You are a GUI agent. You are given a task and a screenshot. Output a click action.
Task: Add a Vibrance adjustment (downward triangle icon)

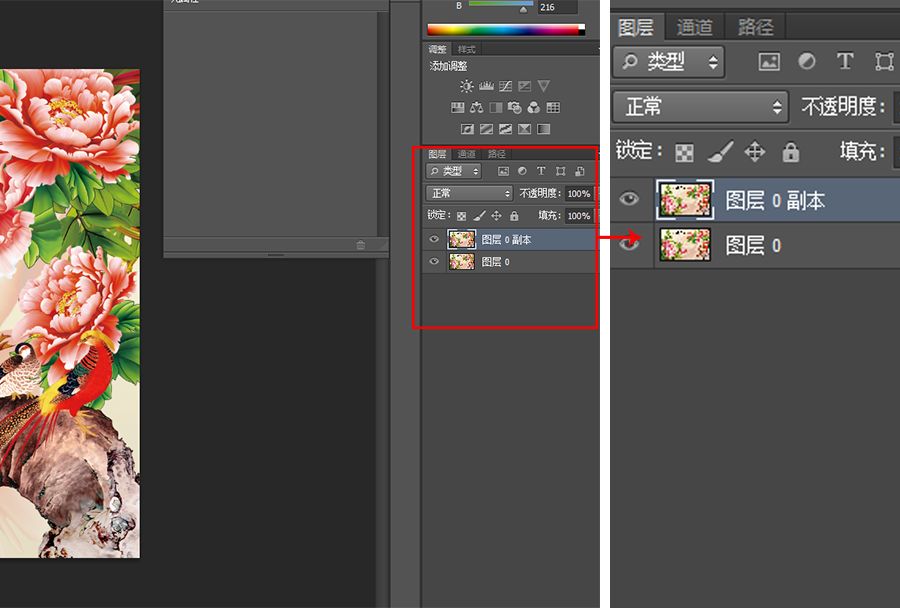pos(544,86)
